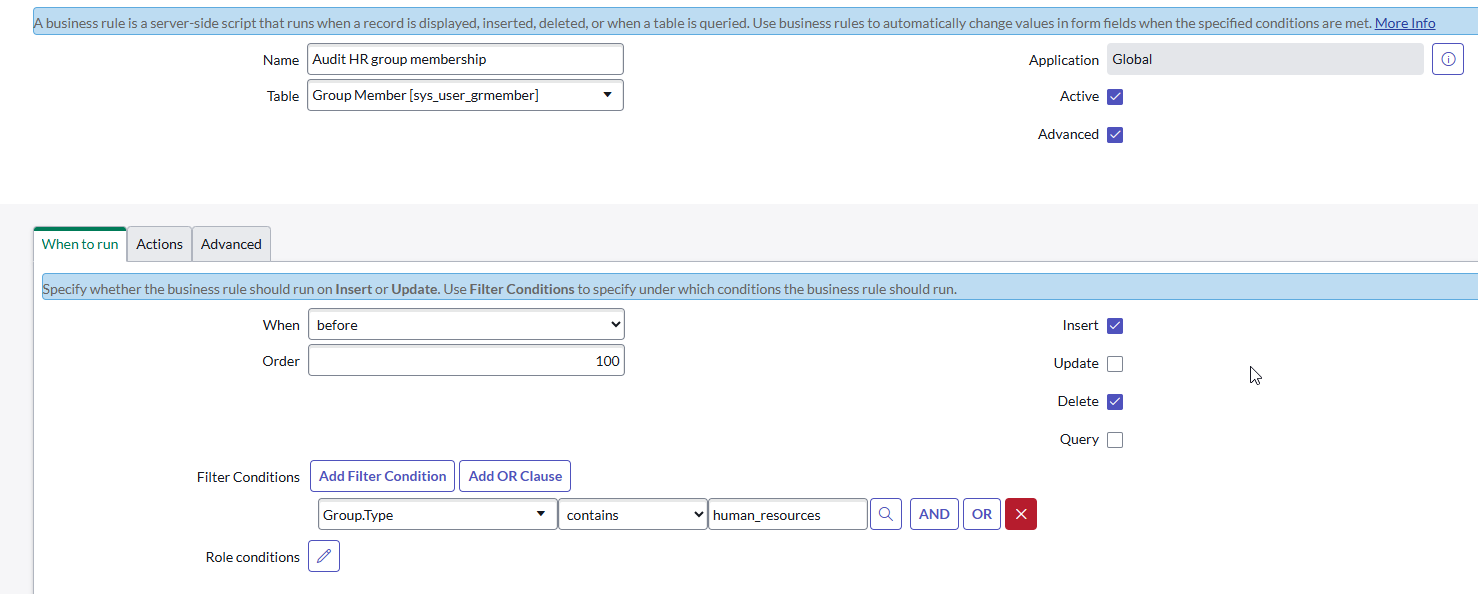Edit Role conditions using the pencil icon
The height and width of the screenshot is (594, 1478).
pos(323,555)
